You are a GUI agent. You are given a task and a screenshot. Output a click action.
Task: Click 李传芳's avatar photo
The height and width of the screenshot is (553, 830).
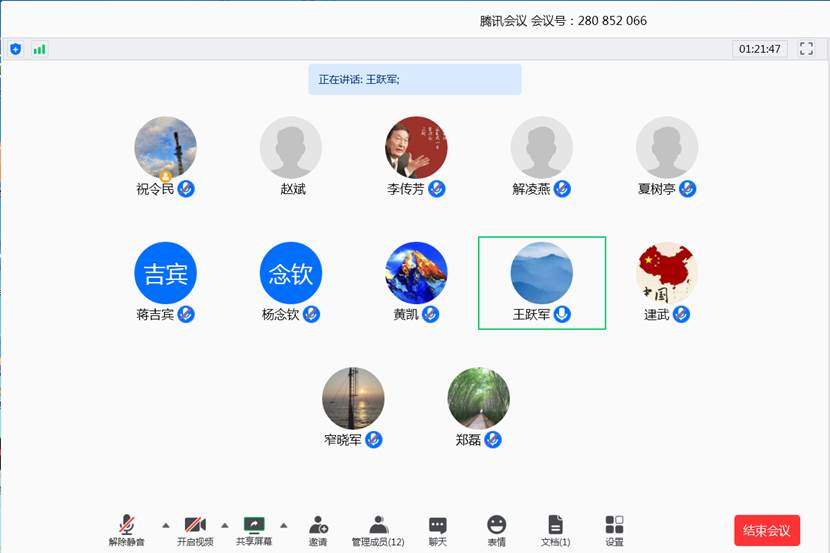416,147
